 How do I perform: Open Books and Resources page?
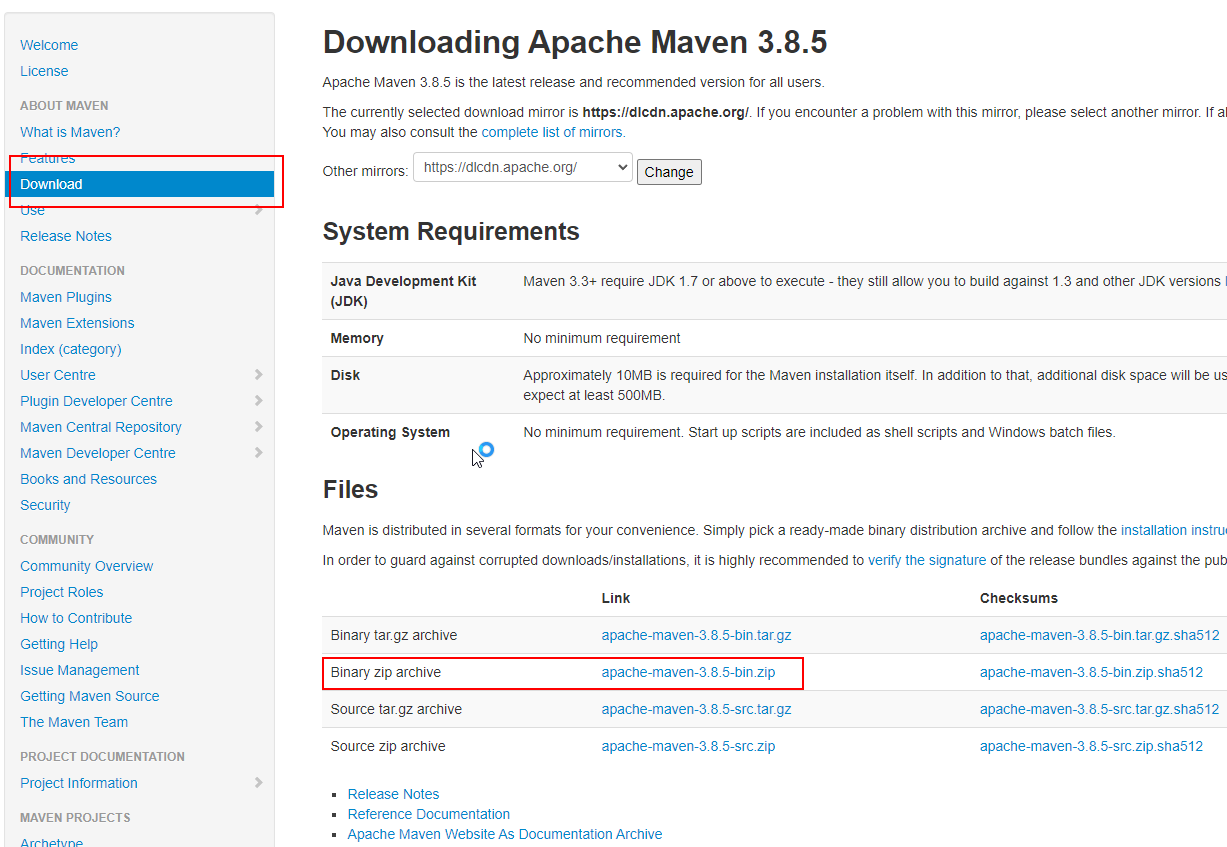pos(88,479)
